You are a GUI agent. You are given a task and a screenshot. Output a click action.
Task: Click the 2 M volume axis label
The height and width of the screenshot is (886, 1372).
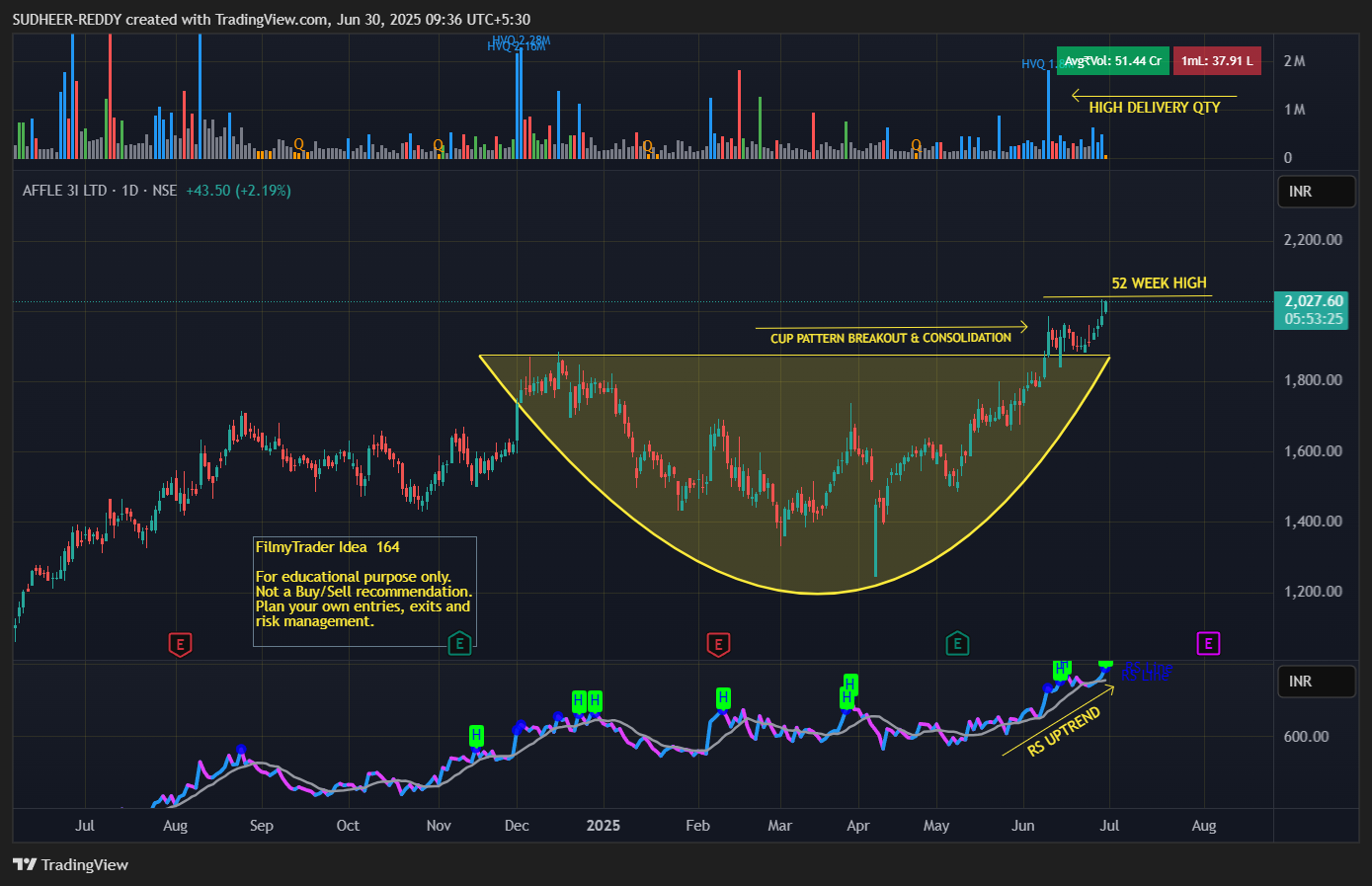(1294, 61)
